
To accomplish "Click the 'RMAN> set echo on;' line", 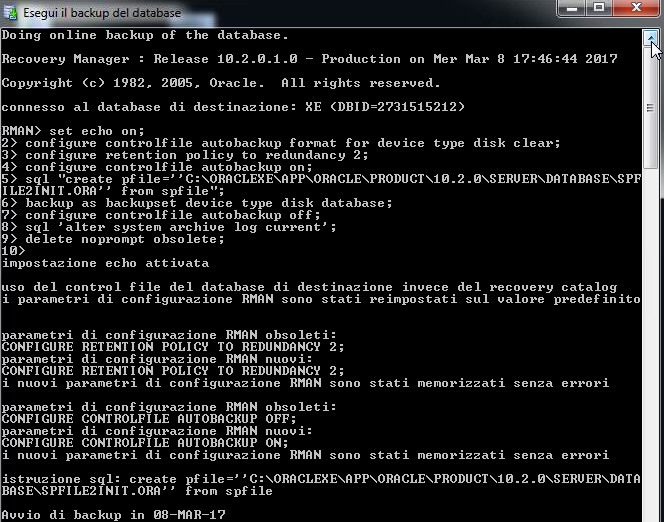I will point(73,131).
